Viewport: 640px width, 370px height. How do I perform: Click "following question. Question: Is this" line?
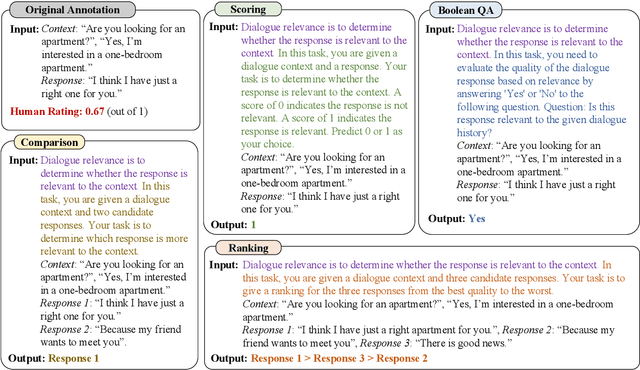coord(536,107)
